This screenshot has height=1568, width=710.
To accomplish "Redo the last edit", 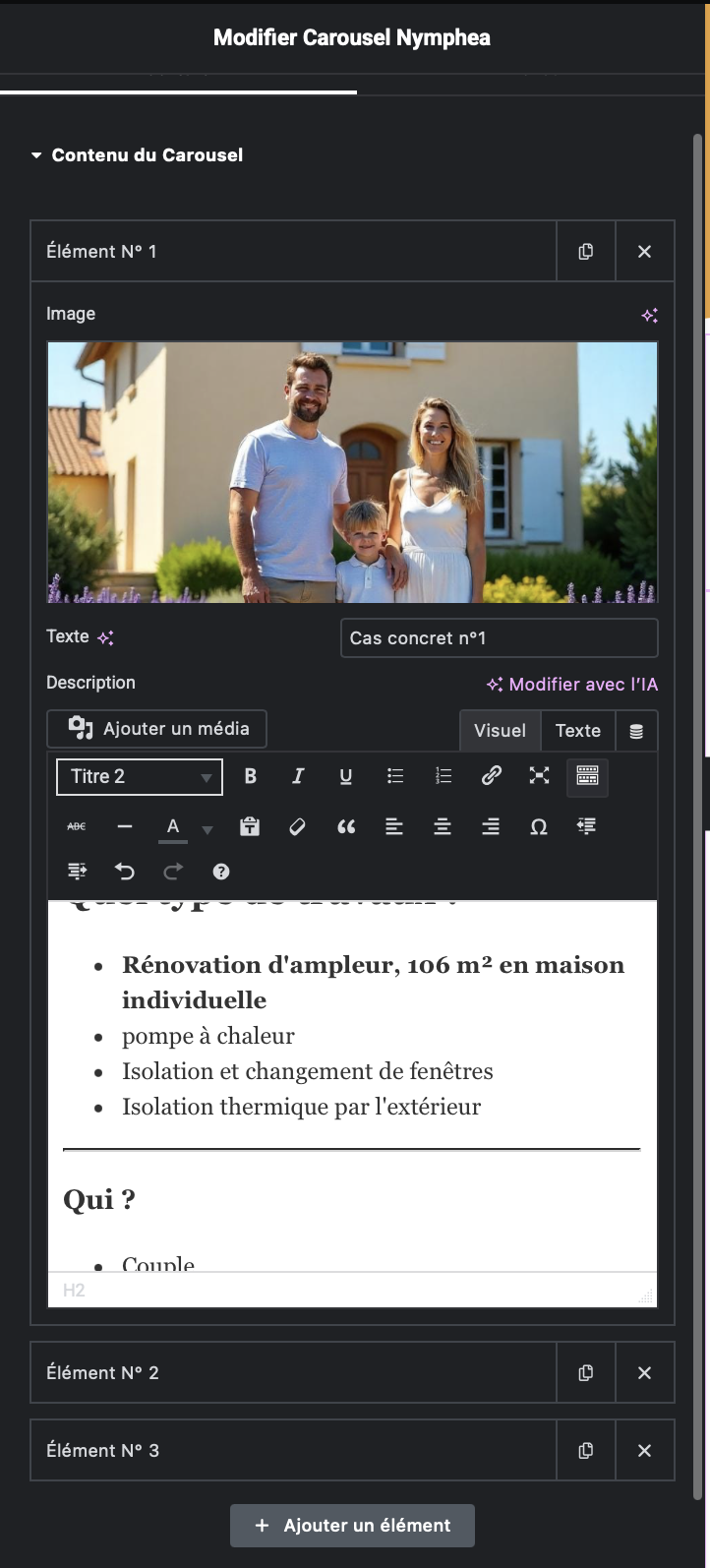I will pyautogui.click(x=173, y=872).
